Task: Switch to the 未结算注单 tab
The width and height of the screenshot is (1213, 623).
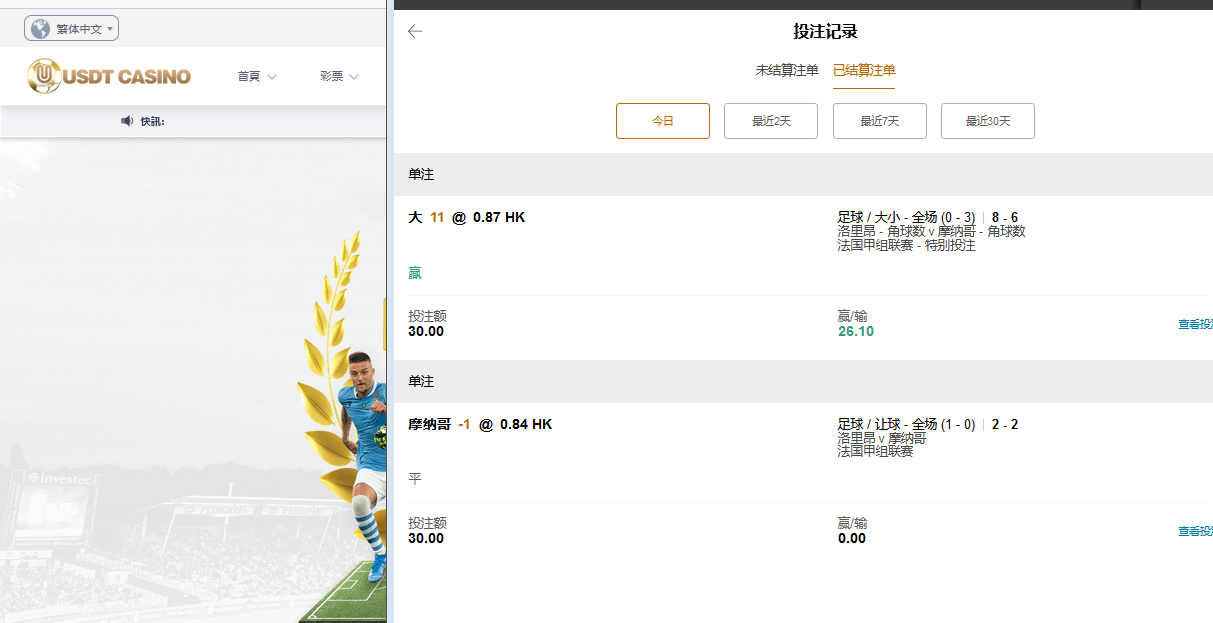Action: pyautogui.click(x=786, y=70)
